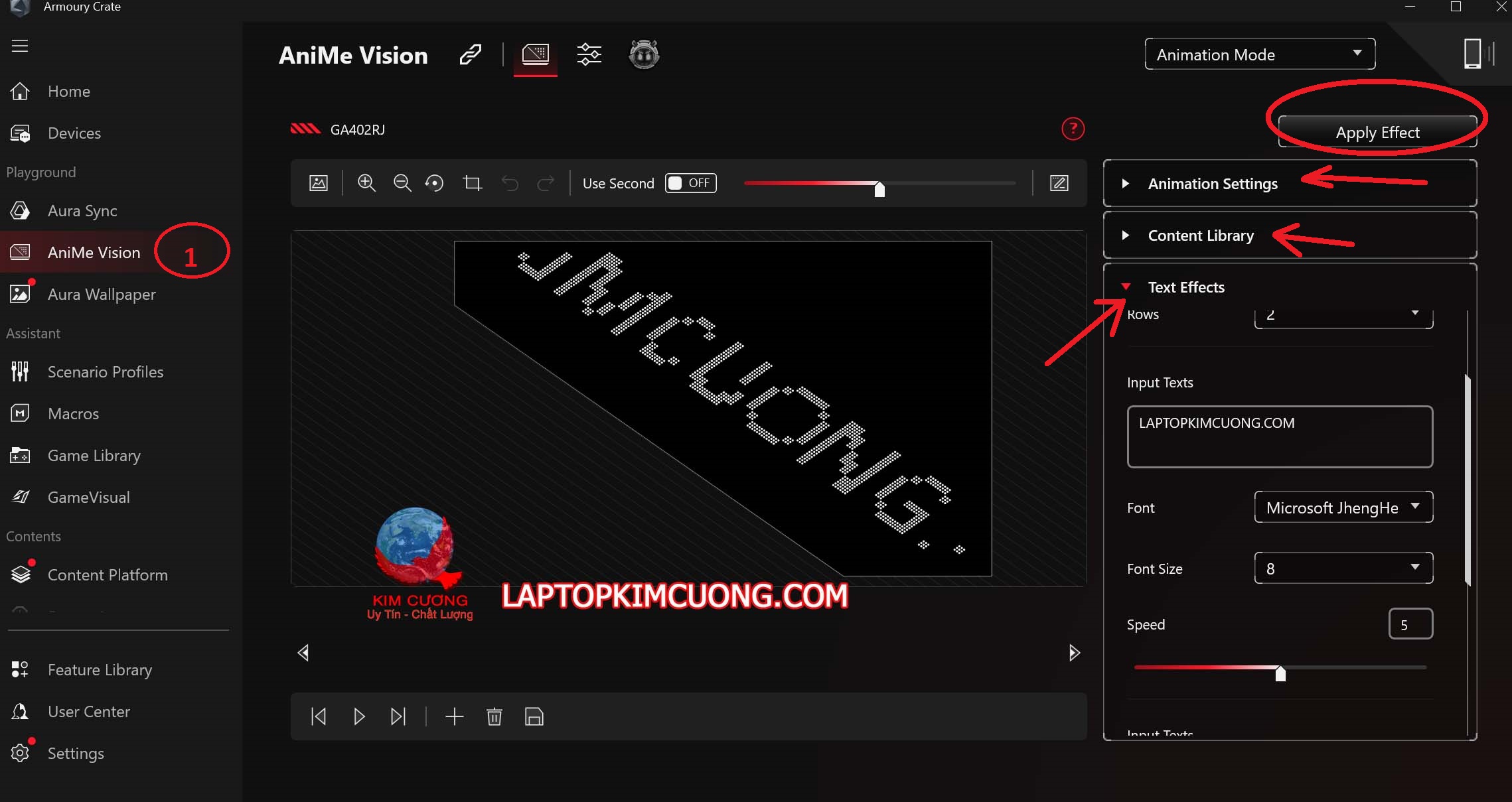
Task: Open Aura Sync in the sidebar
Action: click(x=82, y=211)
